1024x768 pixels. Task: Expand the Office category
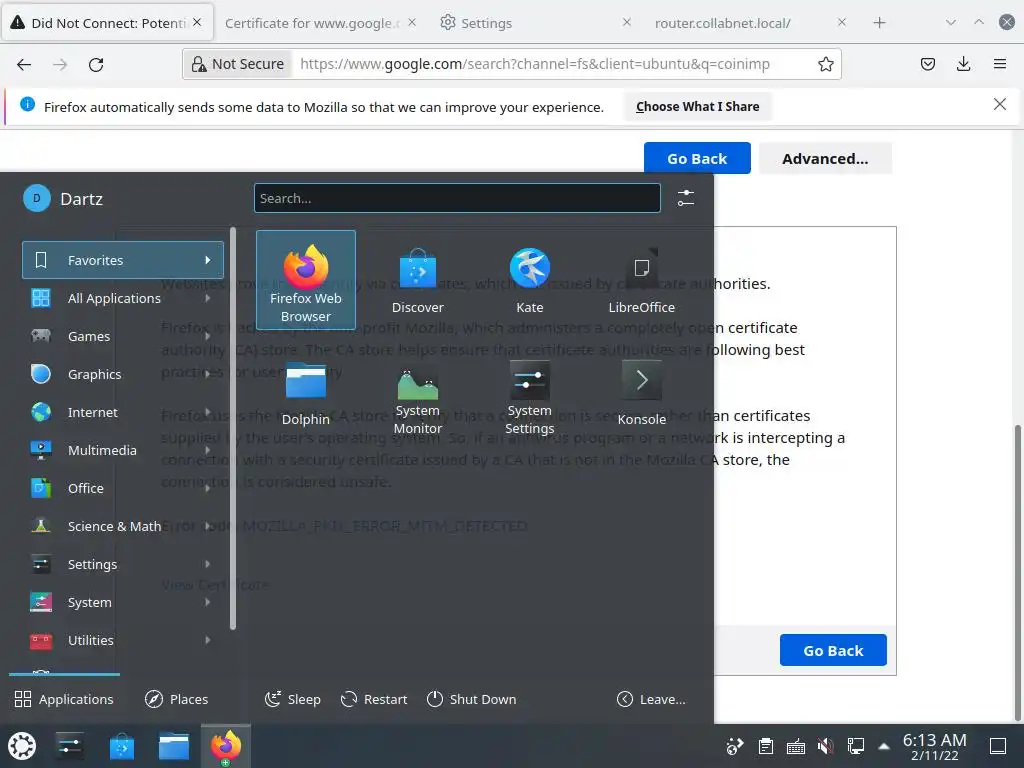coord(123,488)
